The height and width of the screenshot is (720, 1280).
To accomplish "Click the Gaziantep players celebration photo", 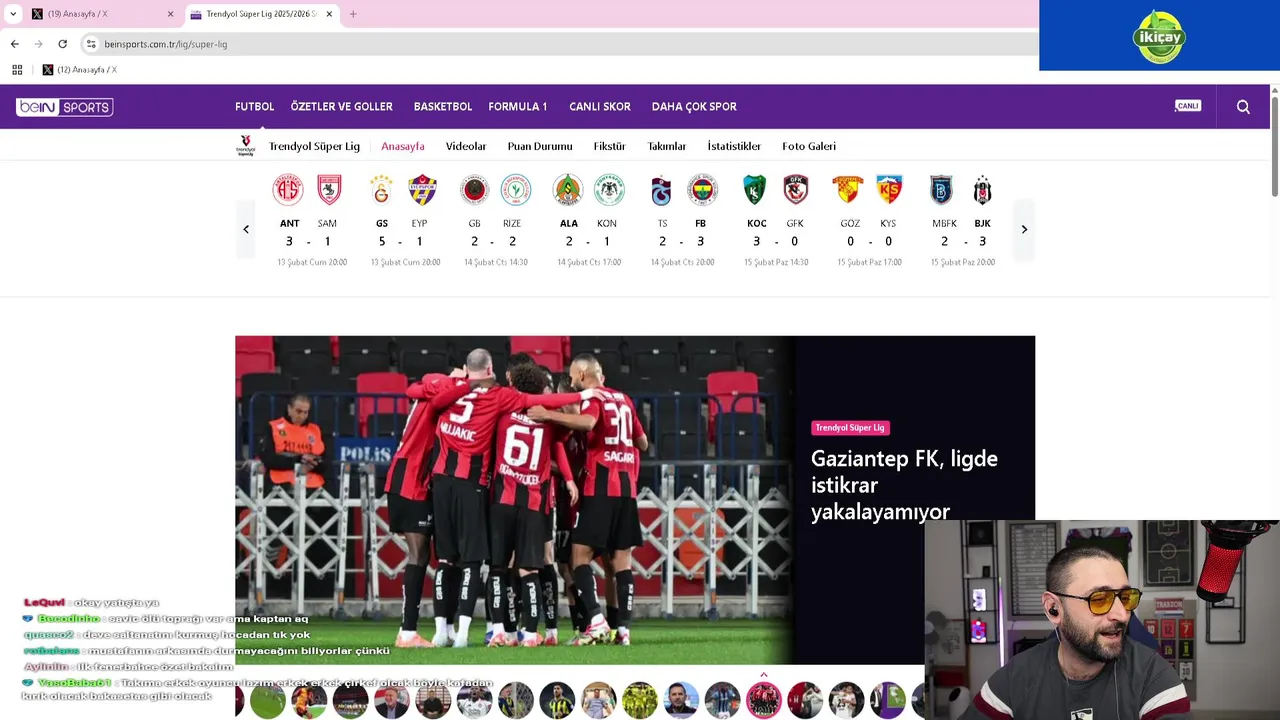I will [515, 500].
